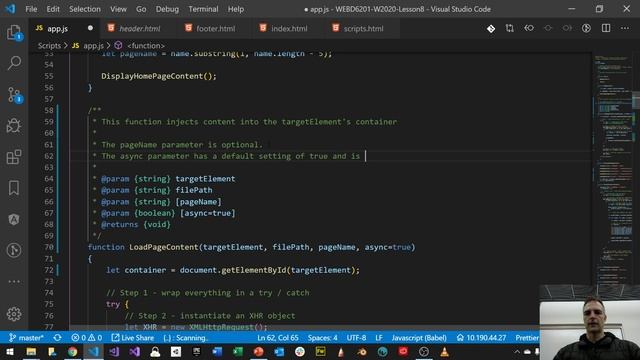Open the View menu
Image resolution: width=640 pixels, height=360 pixels.
pos(118,9)
